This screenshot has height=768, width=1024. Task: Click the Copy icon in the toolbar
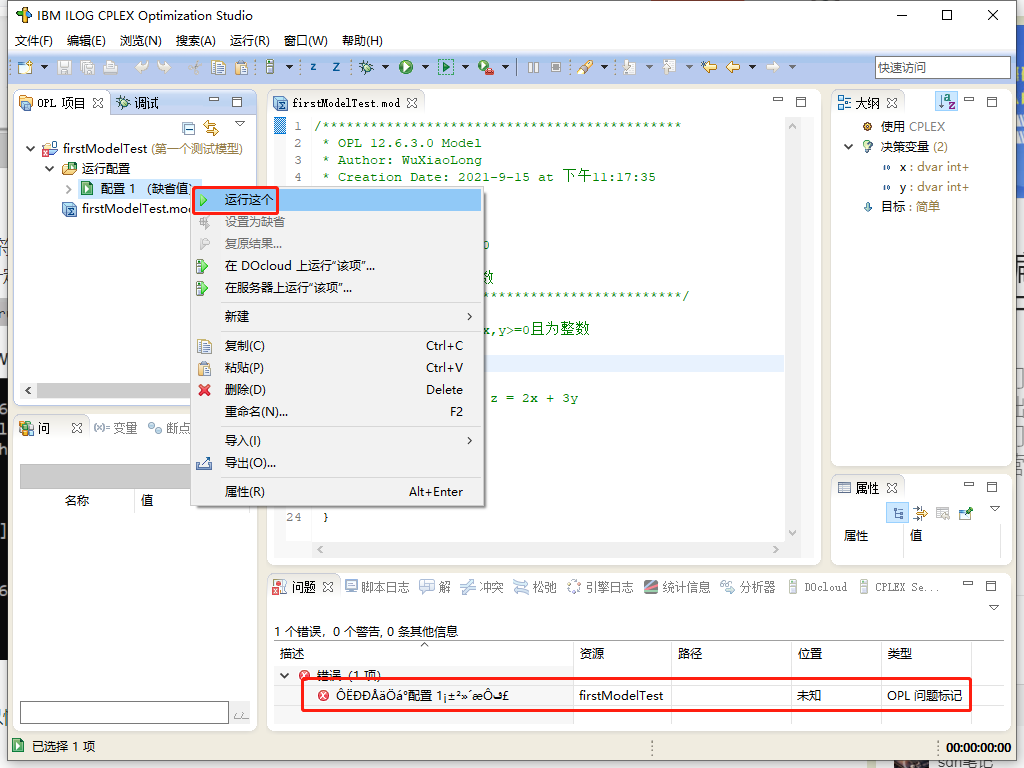(x=218, y=67)
